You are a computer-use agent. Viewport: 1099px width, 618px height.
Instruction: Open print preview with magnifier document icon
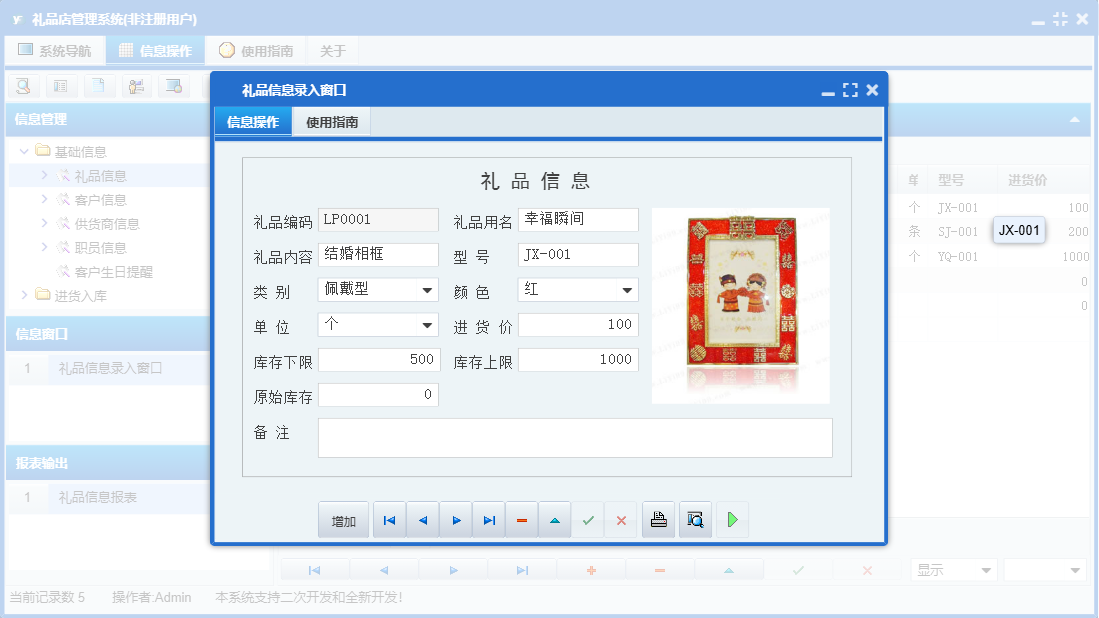click(694, 519)
